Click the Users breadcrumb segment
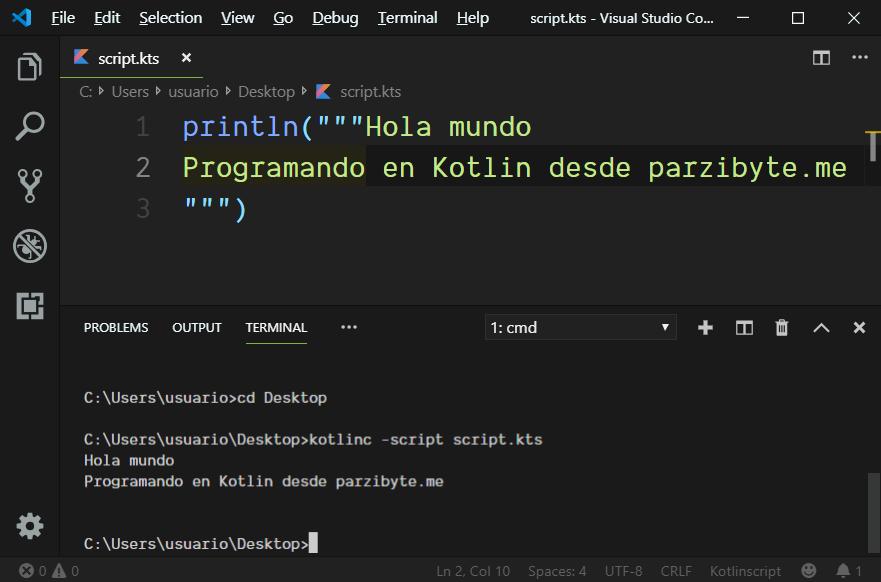The image size is (881, 582). point(130,92)
